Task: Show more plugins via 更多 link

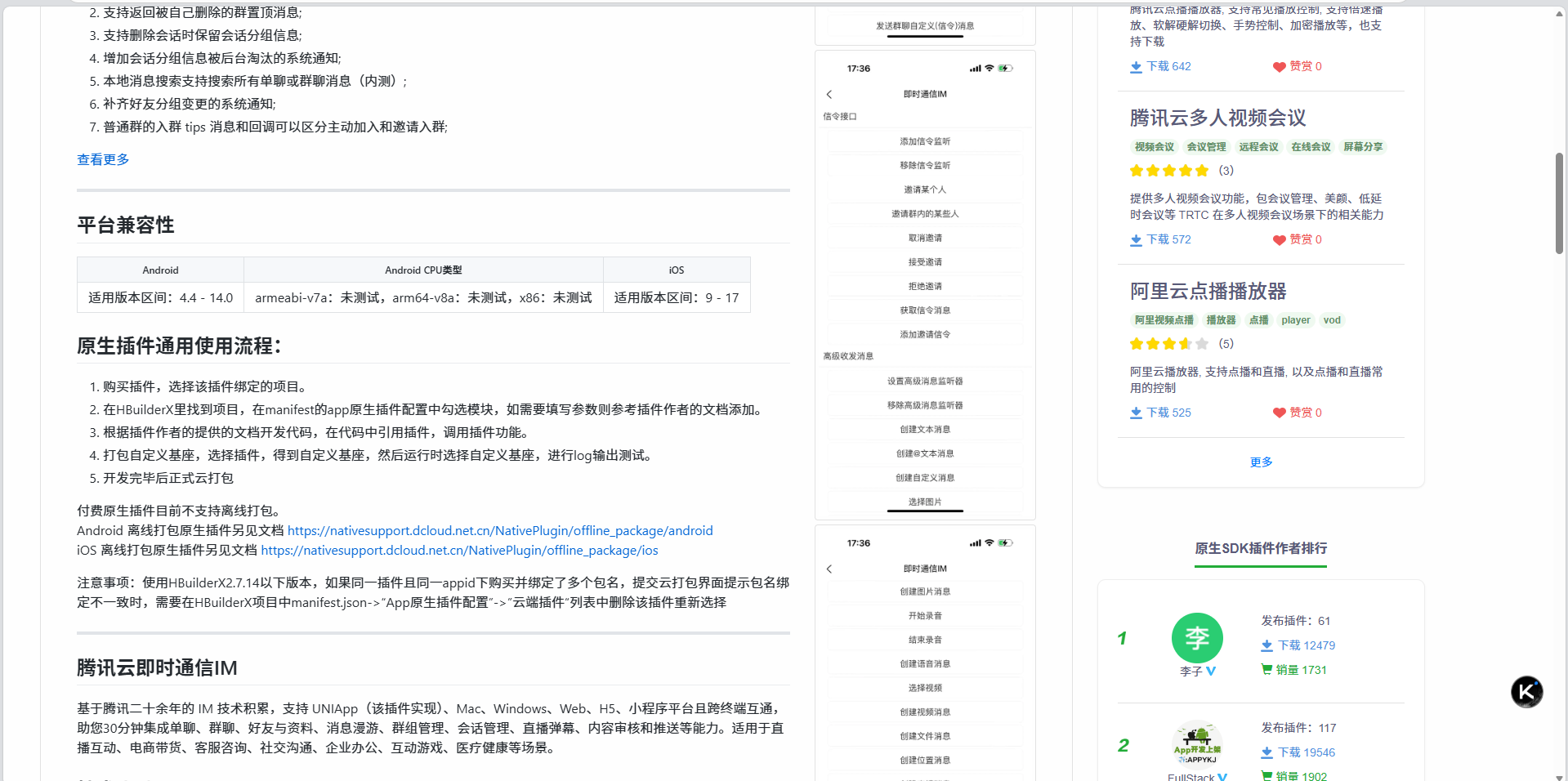Action: click(1261, 462)
